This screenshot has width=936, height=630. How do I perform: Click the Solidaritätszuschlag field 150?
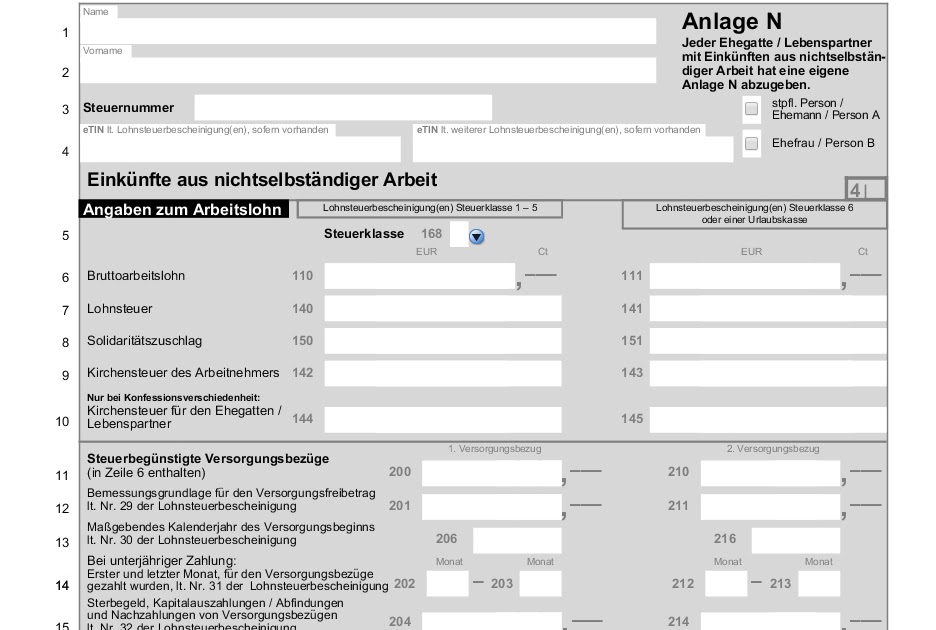tap(443, 341)
